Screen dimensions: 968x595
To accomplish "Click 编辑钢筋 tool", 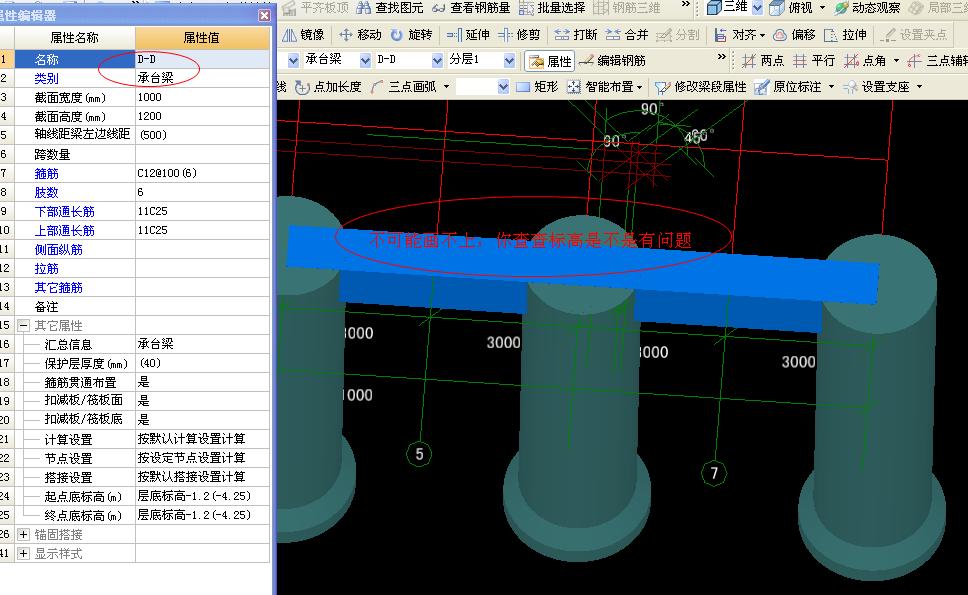I will (612, 60).
